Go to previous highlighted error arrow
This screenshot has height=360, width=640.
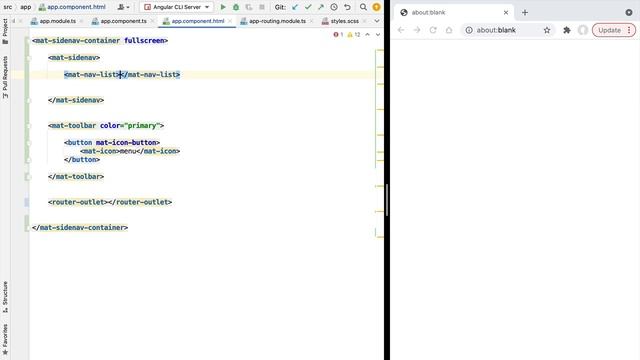tap(367, 35)
